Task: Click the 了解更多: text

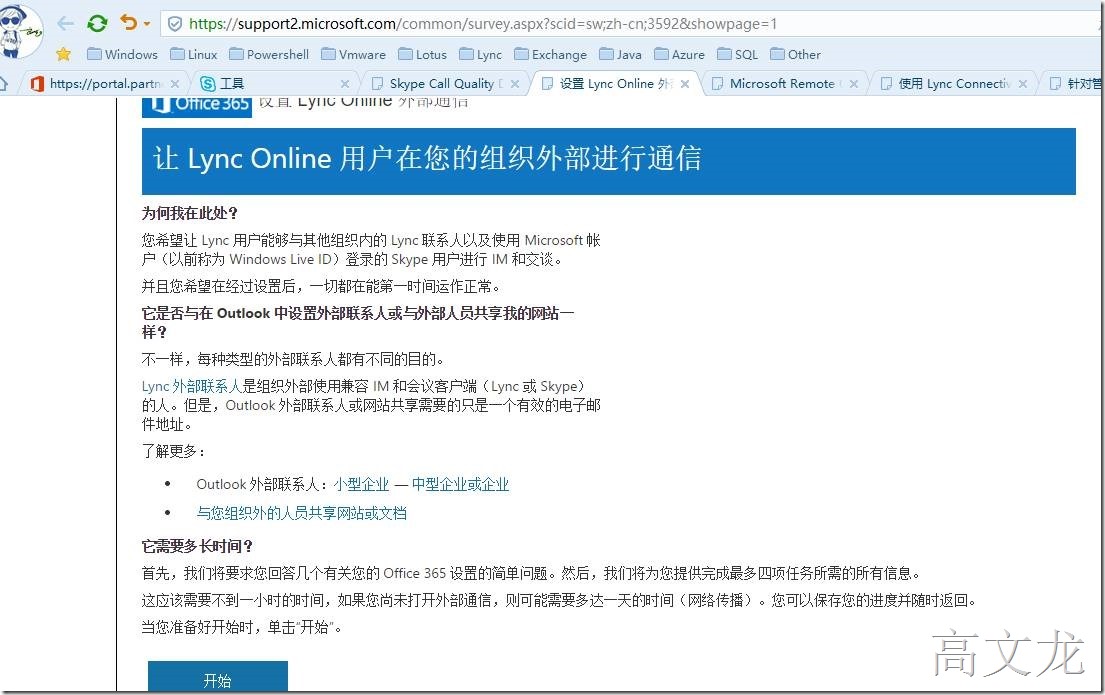Action: 173,452
